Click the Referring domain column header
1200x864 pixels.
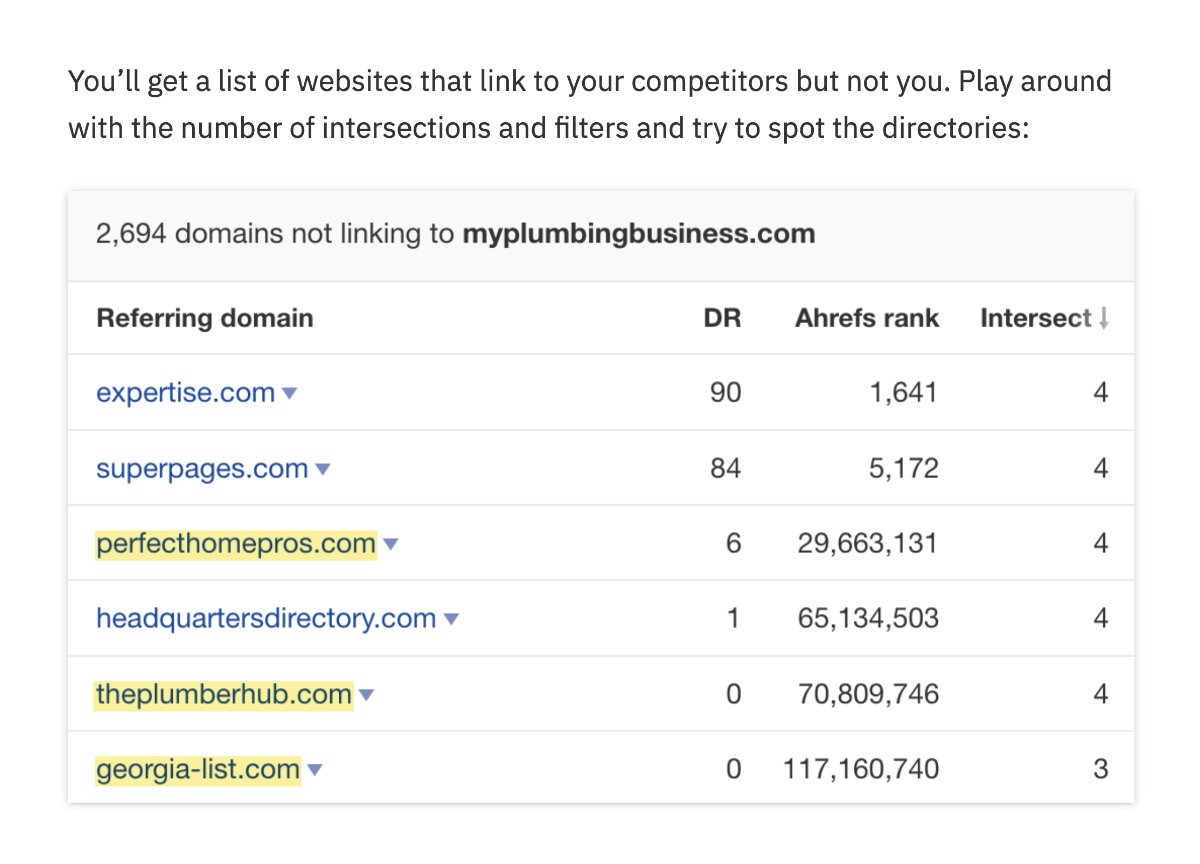click(x=205, y=318)
